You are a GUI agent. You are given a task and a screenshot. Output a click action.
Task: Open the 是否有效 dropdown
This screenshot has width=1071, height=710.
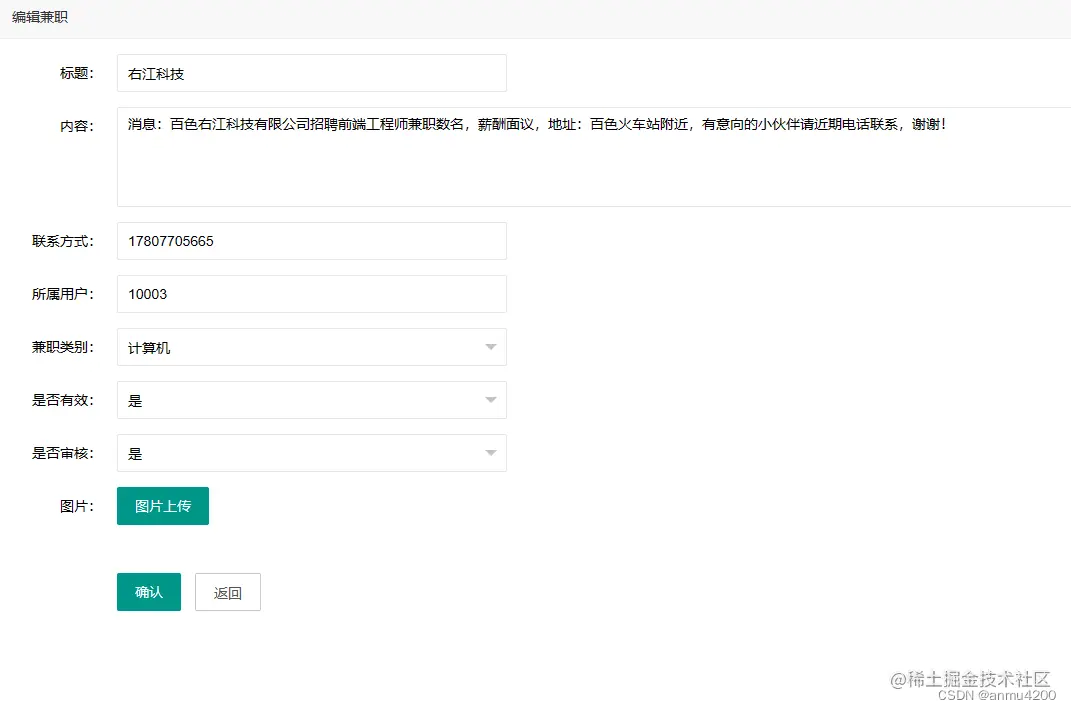tap(311, 400)
